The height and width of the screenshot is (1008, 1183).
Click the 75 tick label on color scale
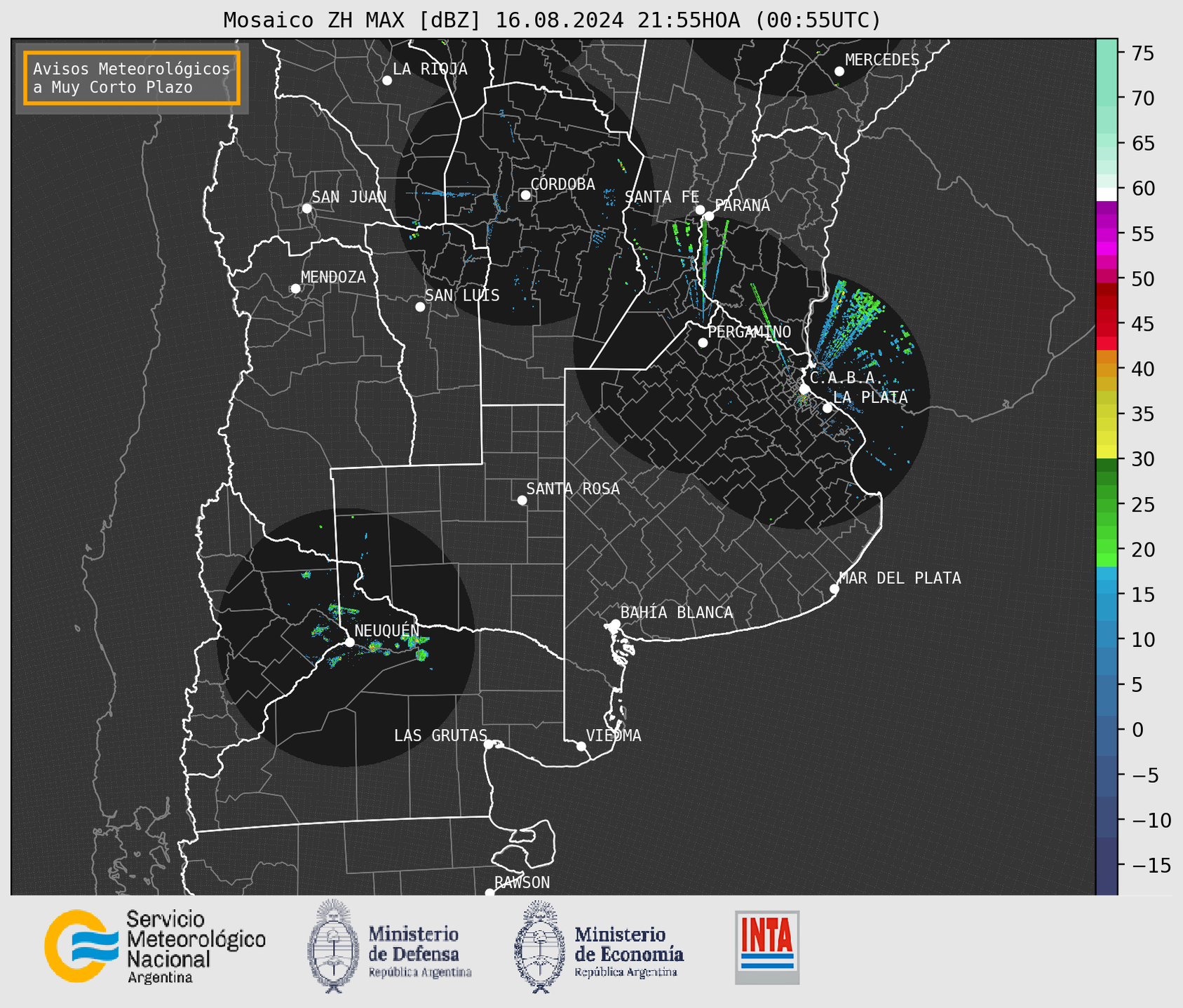[1142, 53]
